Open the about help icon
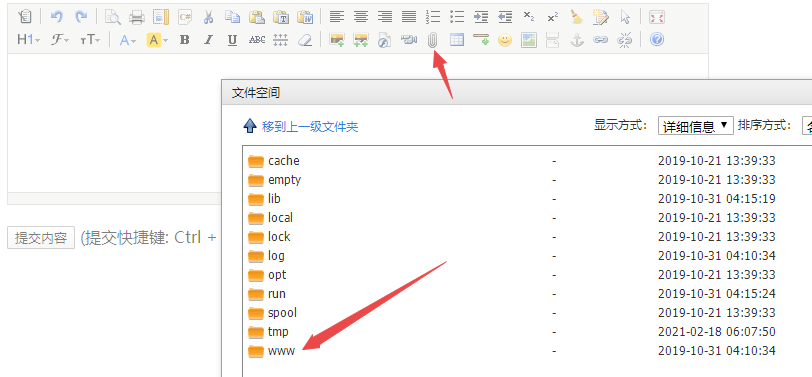Image resolution: width=812 pixels, height=377 pixels. (x=657, y=40)
